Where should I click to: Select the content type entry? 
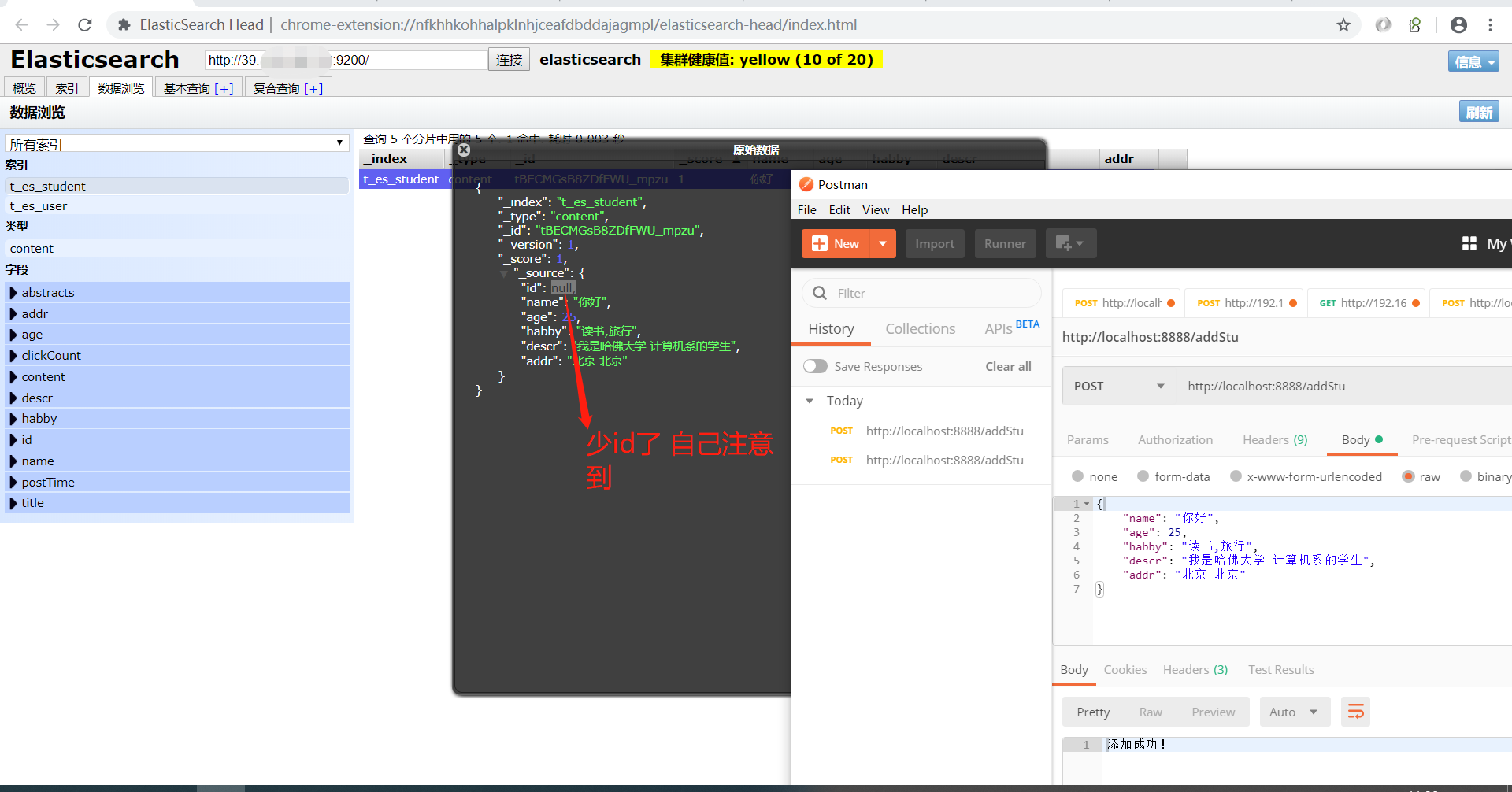coord(177,249)
